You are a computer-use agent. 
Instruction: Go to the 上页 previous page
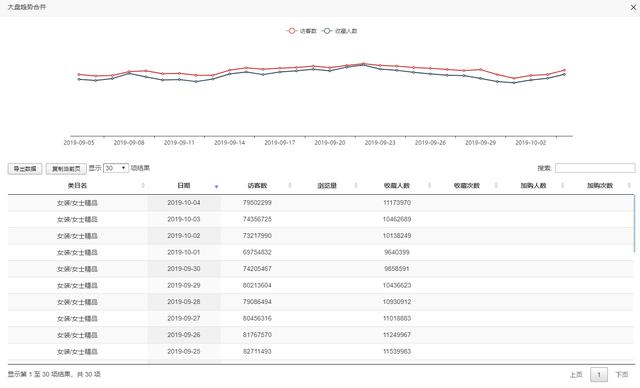click(x=576, y=375)
